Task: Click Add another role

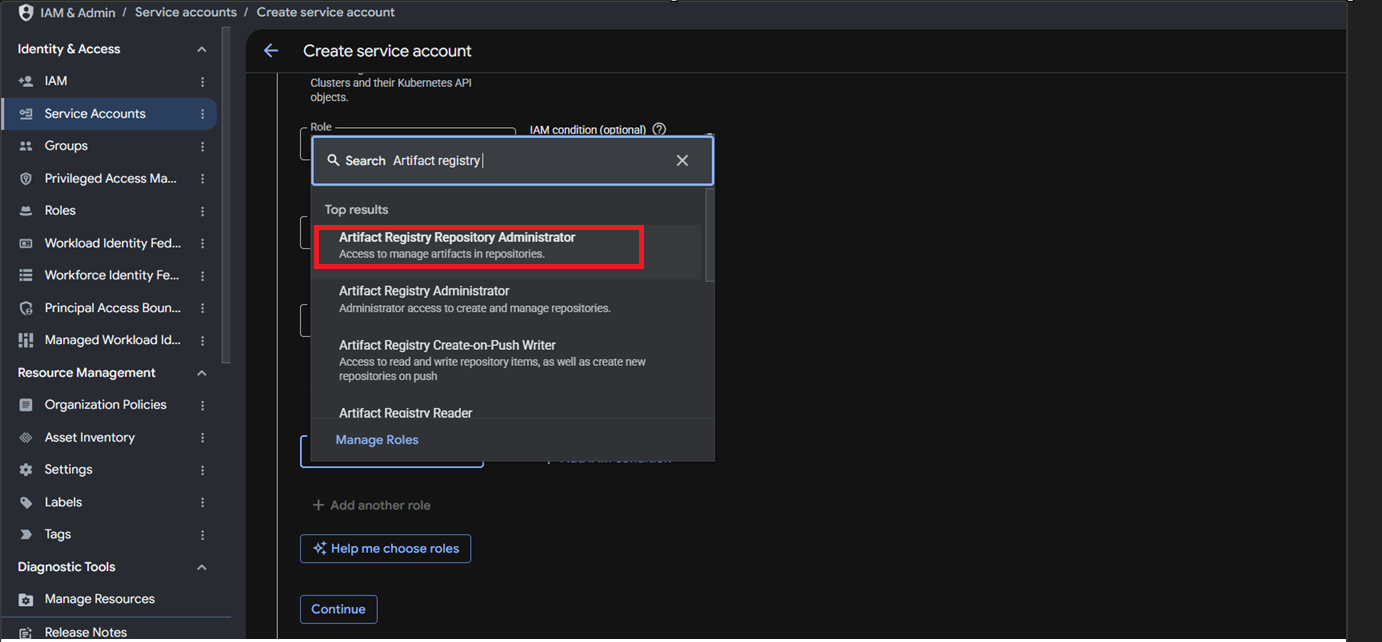Action: (x=371, y=506)
